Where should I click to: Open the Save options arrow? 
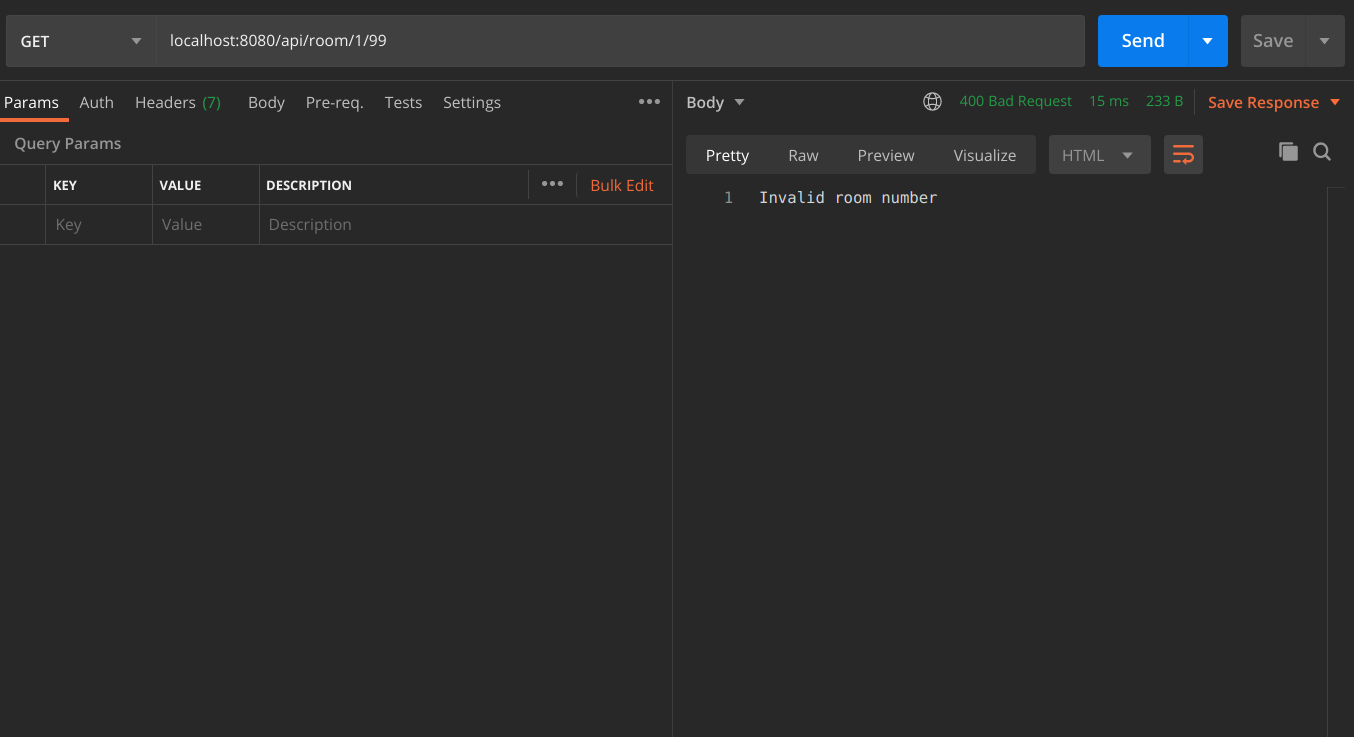(1325, 41)
